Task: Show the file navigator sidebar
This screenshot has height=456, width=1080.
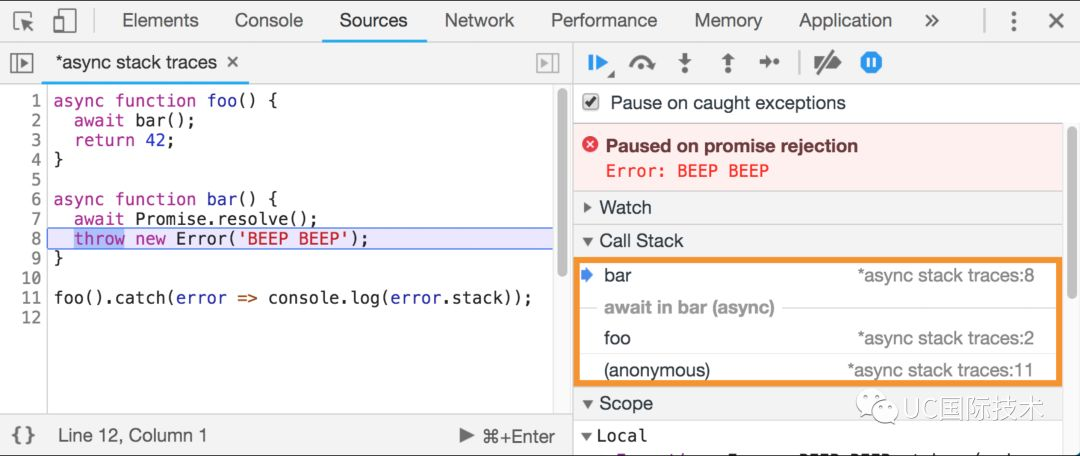Action: click(x=22, y=63)
